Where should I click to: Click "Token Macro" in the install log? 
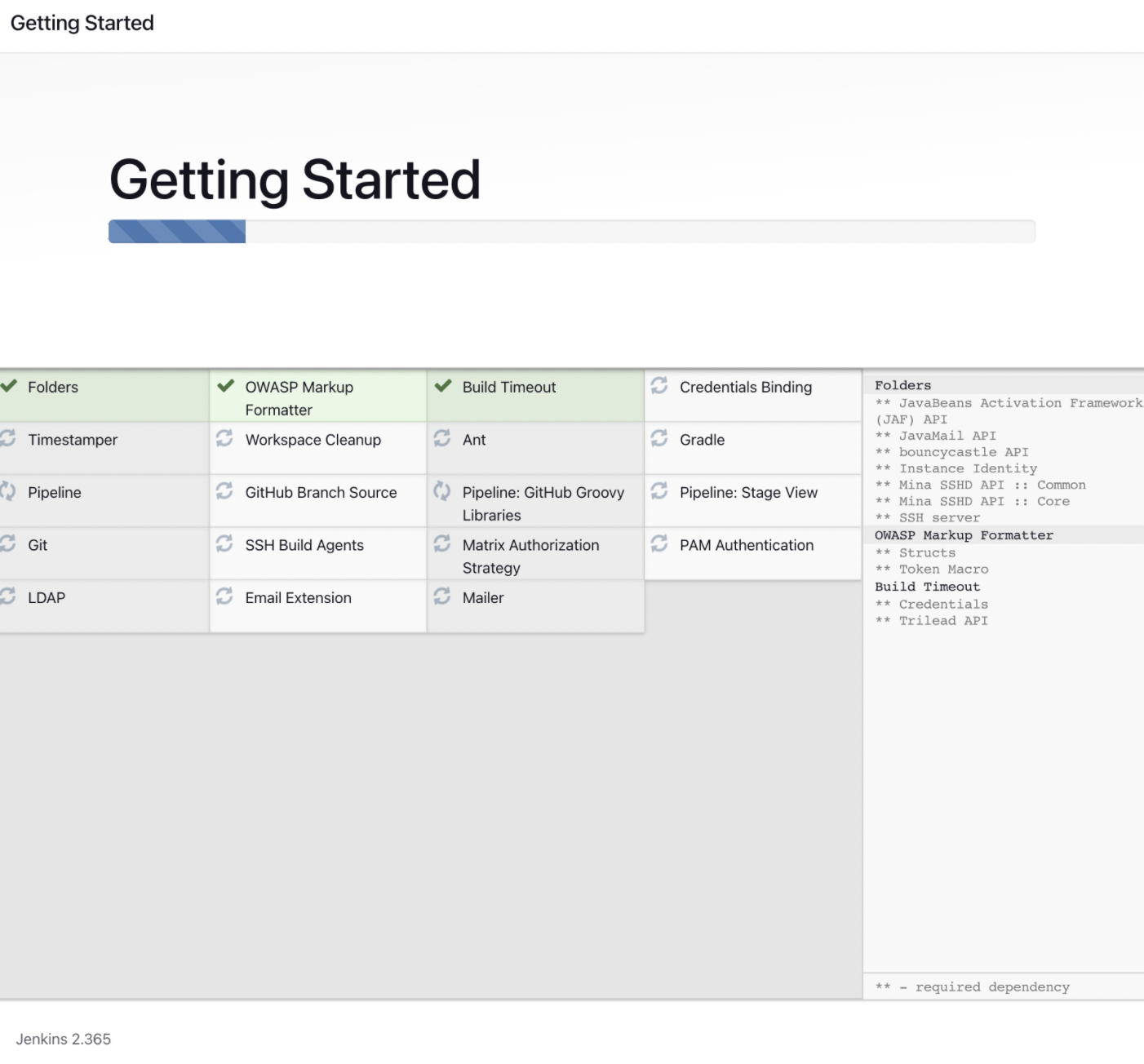943,569
